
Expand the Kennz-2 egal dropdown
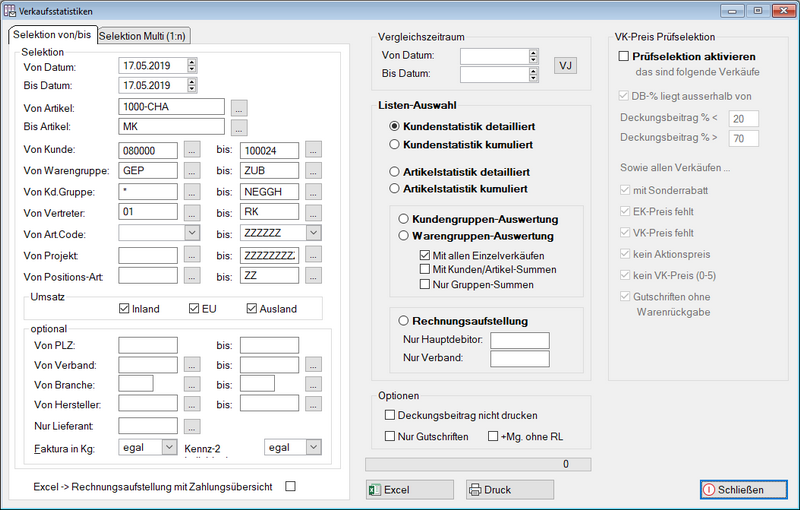click(312, 447)
